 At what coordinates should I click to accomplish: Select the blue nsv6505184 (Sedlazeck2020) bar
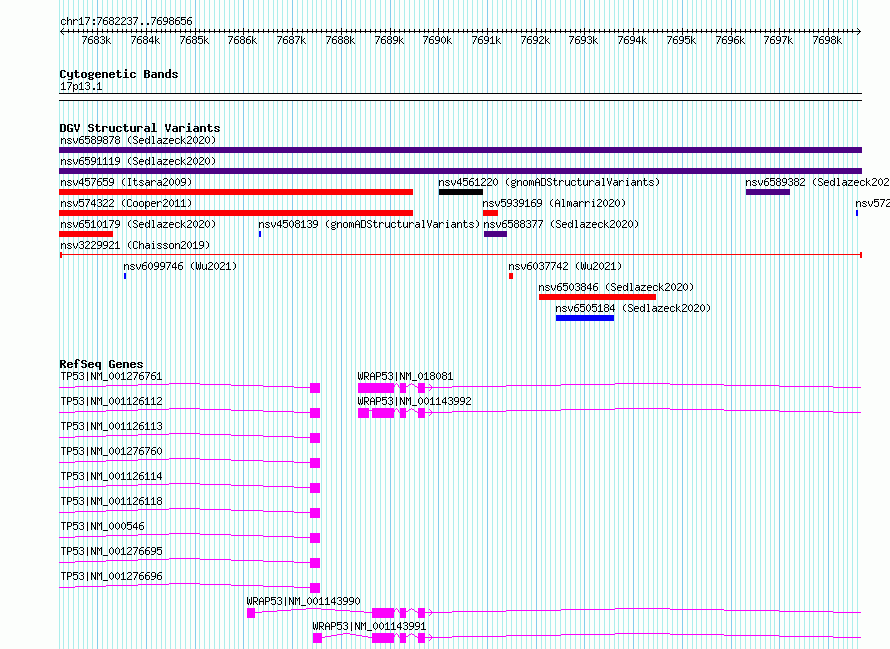[x=585, y=318]
